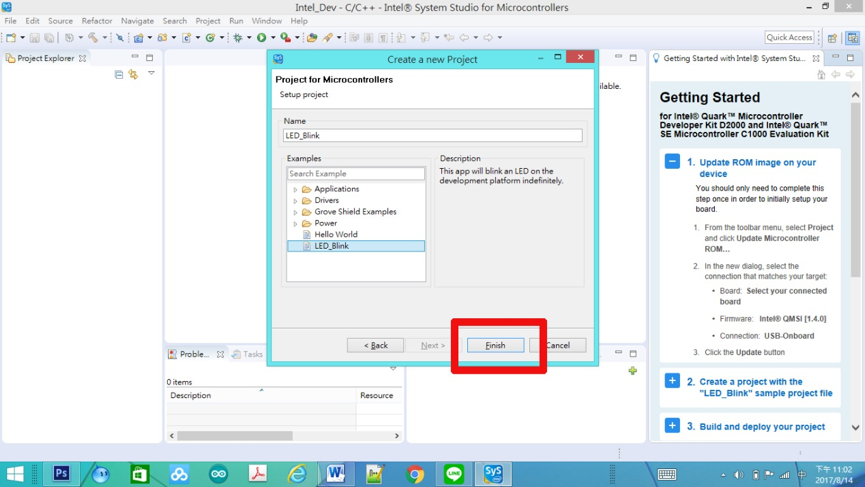Screen dimensions: 865x487
Task: Select Hello World example
Action: [336, 234]
